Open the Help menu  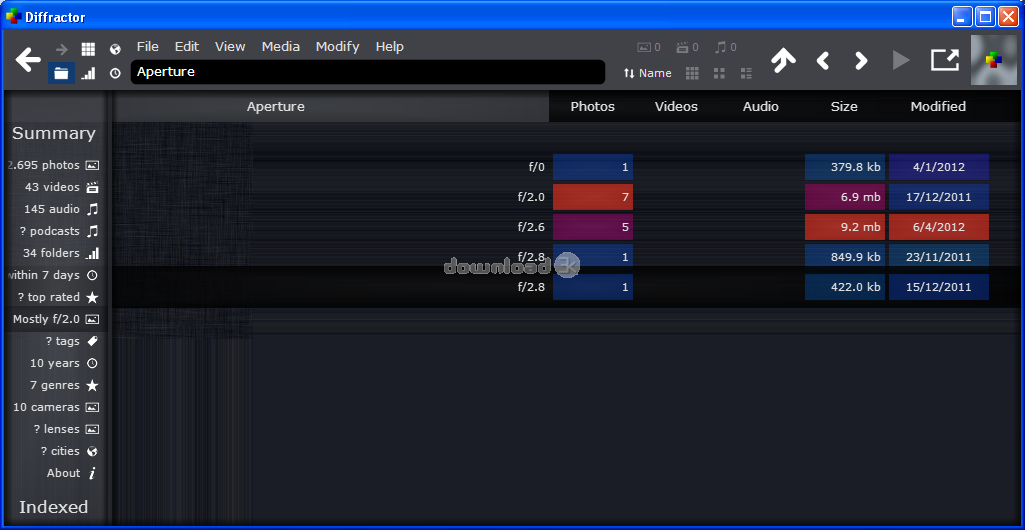tap(390, 46)
